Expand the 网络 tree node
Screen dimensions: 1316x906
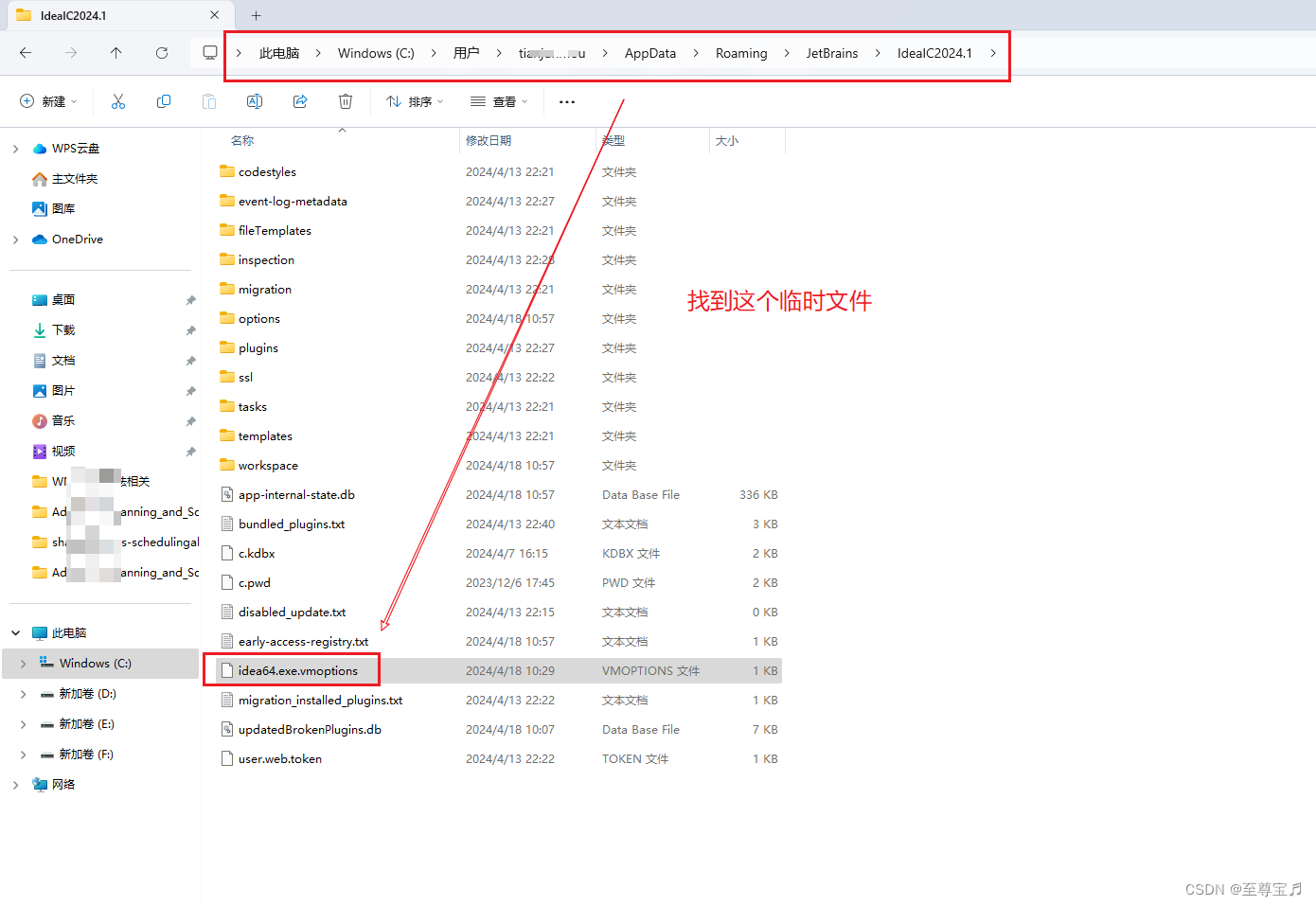click(x=15, y=785)
